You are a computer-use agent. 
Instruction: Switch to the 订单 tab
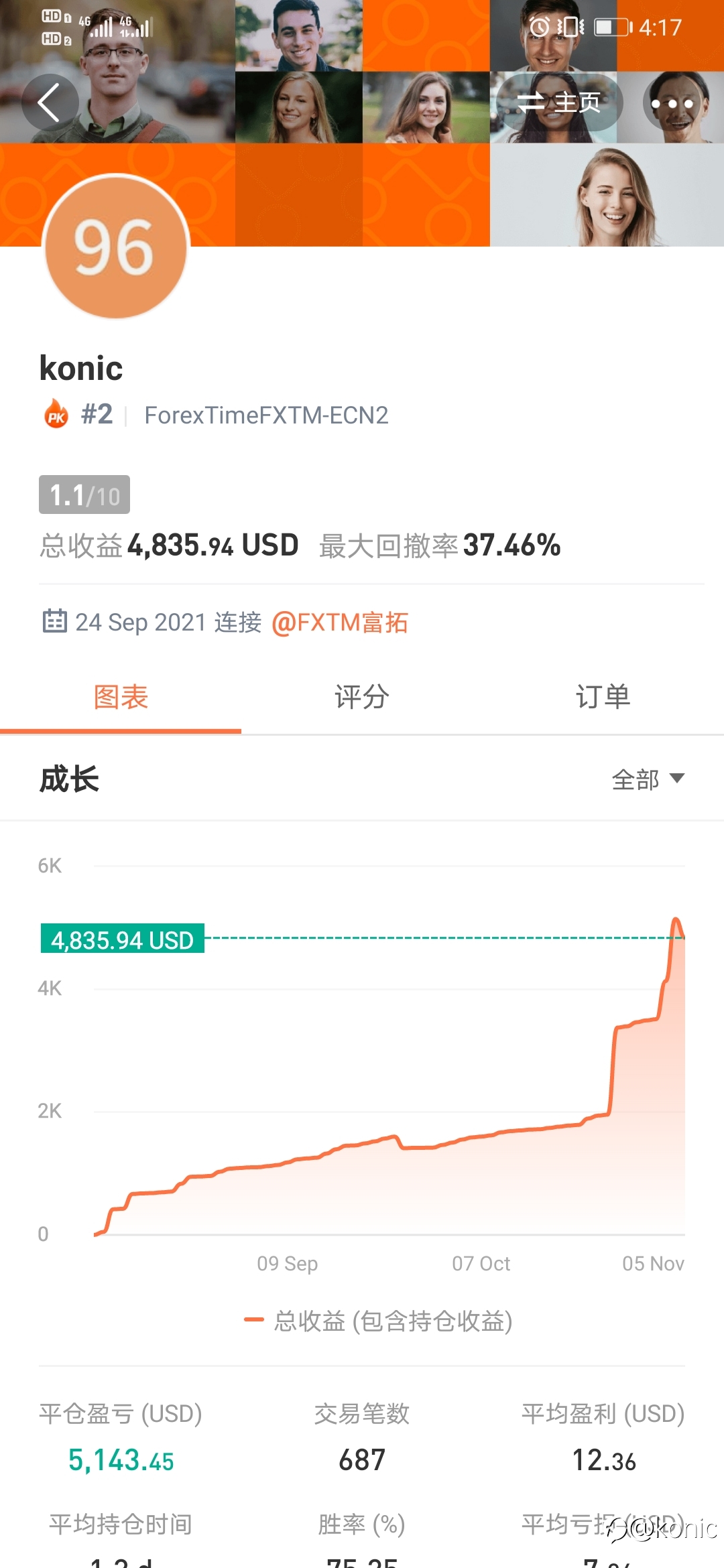coord(603,698)
